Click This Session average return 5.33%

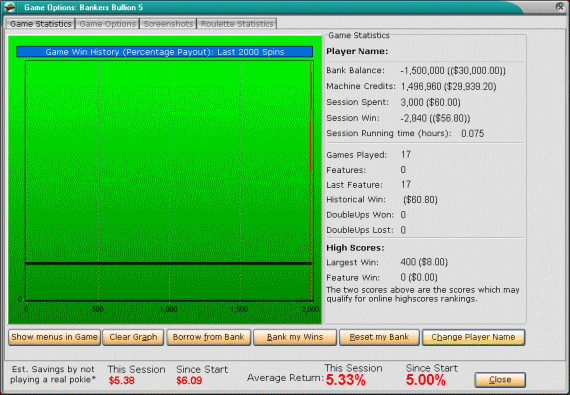click(x=345, y=380)
